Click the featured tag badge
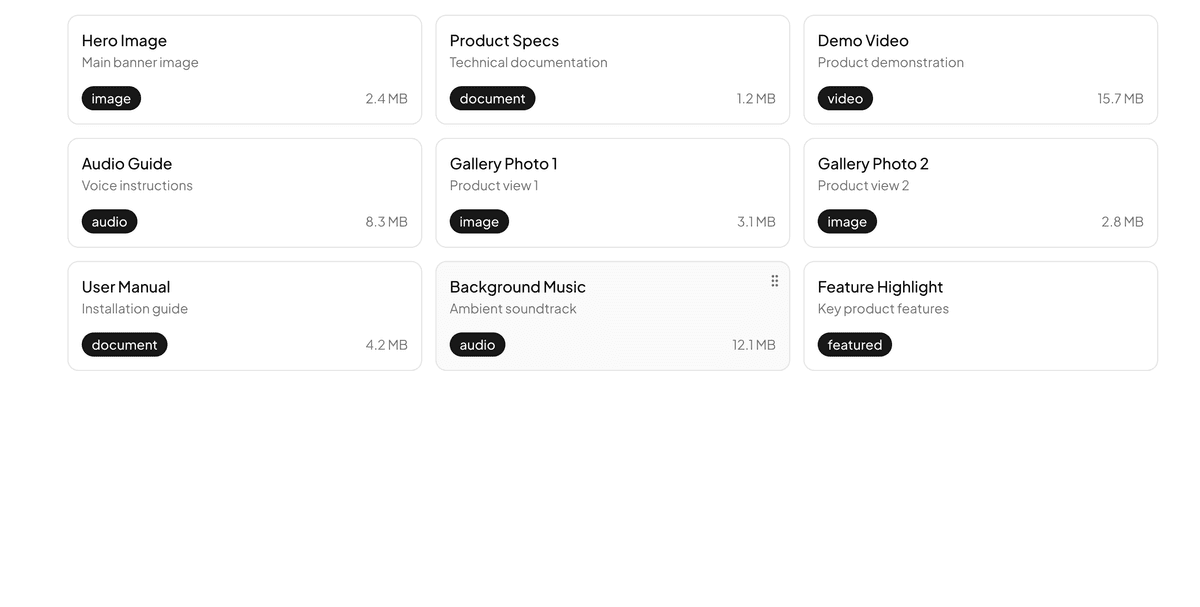The width and height of the screenshot is (1200, 607). pos(855,344)
